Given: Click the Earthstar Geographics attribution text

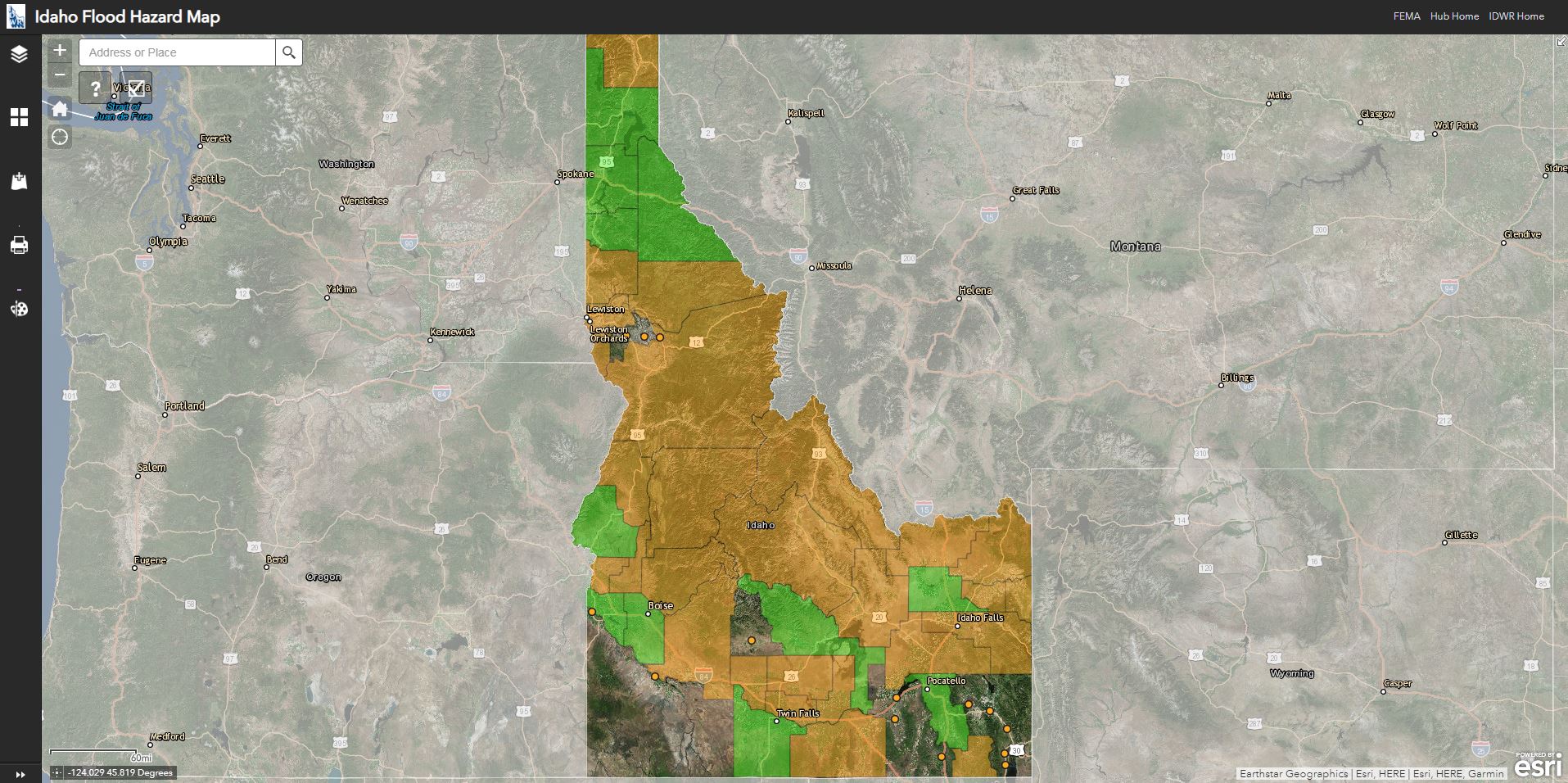Looking at the screenshot, I should click(x=1294, y=773).
